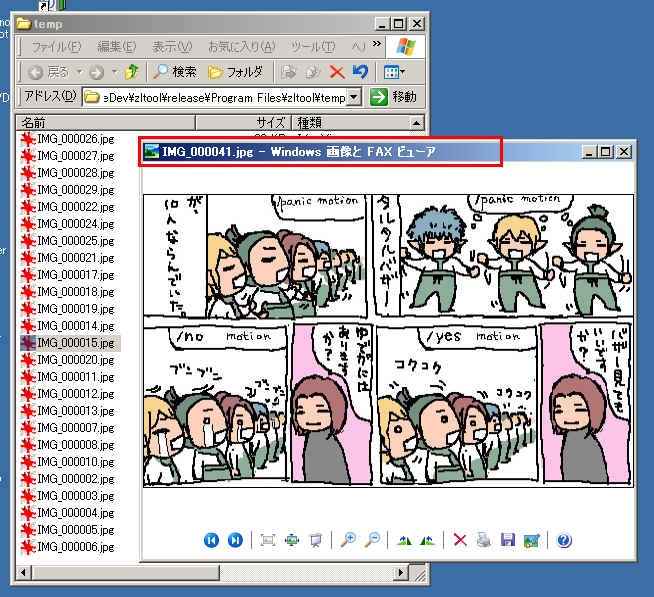Image resolution: width=654 pixels, height=597 pixels.
Task: Sort by サイズ column header
Action: click(x=243, y=123)
